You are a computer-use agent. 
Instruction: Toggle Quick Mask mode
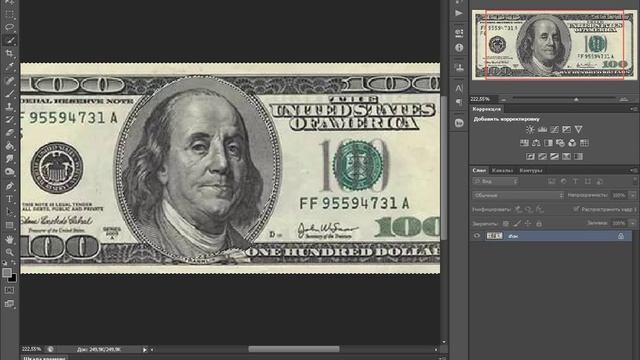[9, 290]
